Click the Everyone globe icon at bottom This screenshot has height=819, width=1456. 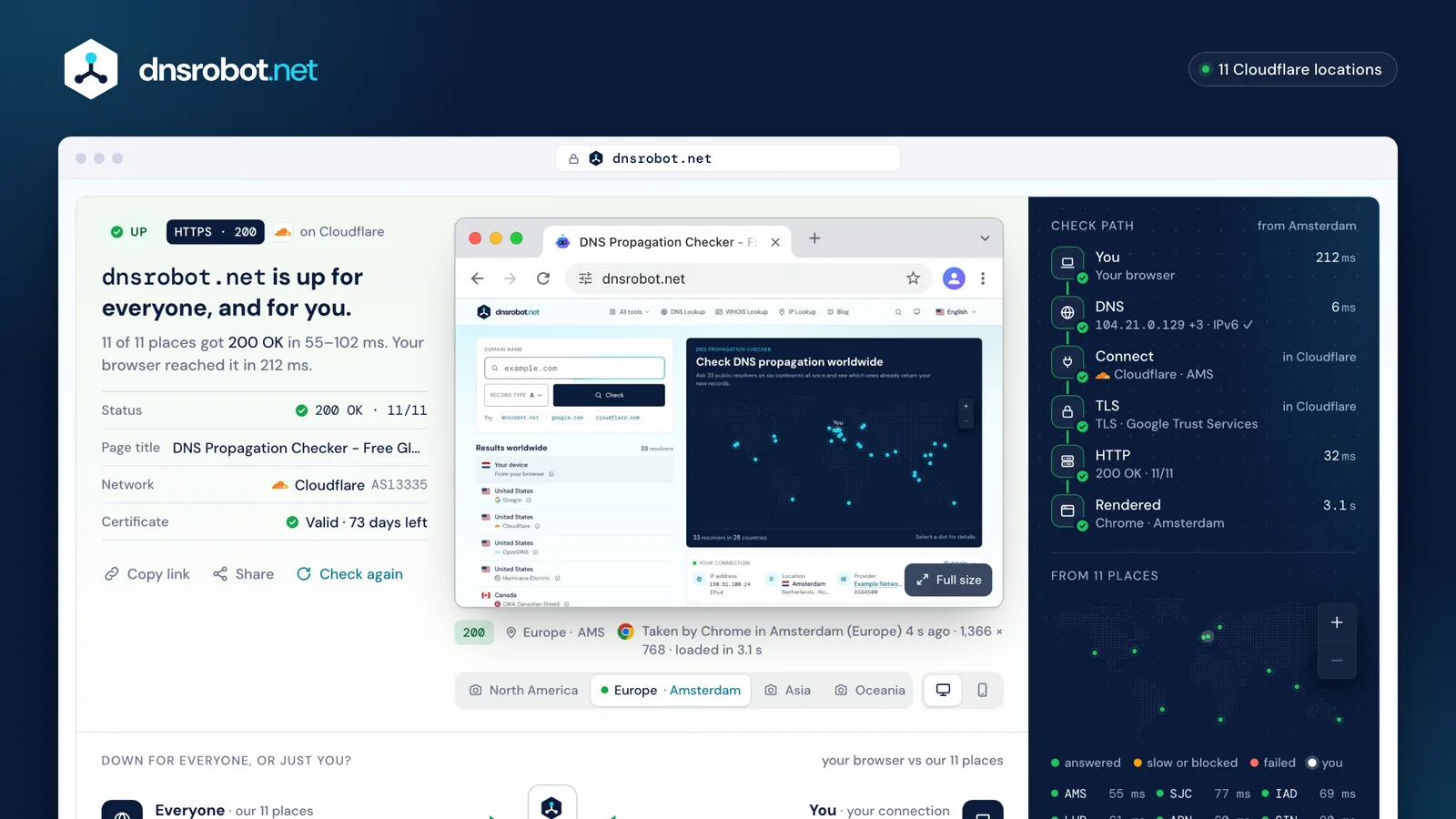[x=122, y=811]
